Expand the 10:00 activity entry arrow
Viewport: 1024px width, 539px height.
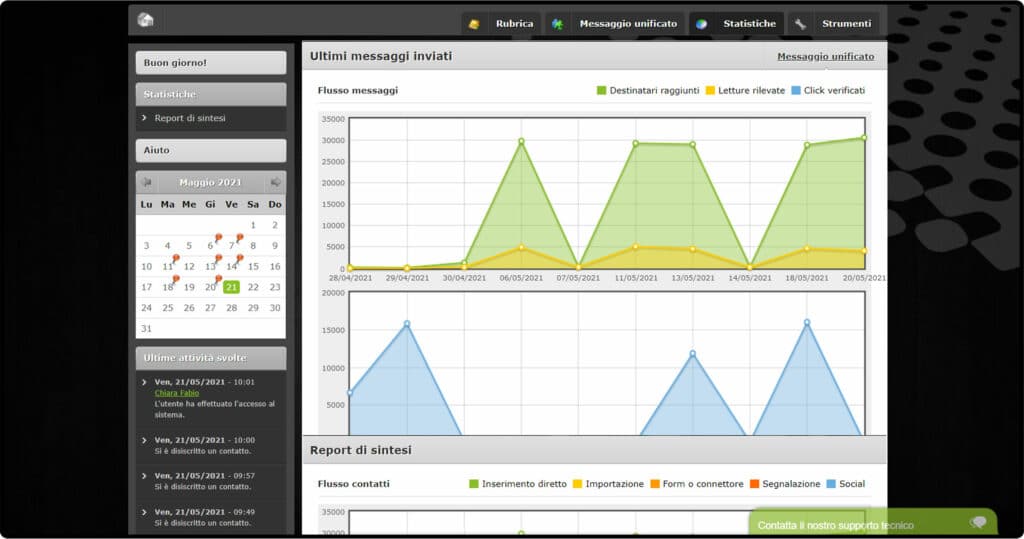144,440
